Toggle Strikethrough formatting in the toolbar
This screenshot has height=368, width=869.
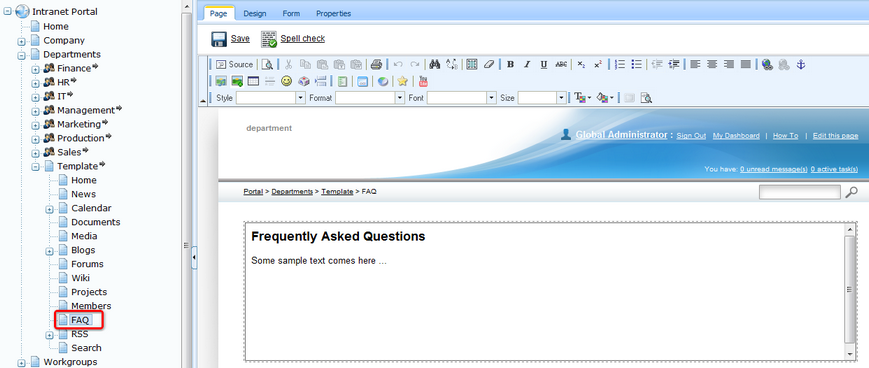561,64
